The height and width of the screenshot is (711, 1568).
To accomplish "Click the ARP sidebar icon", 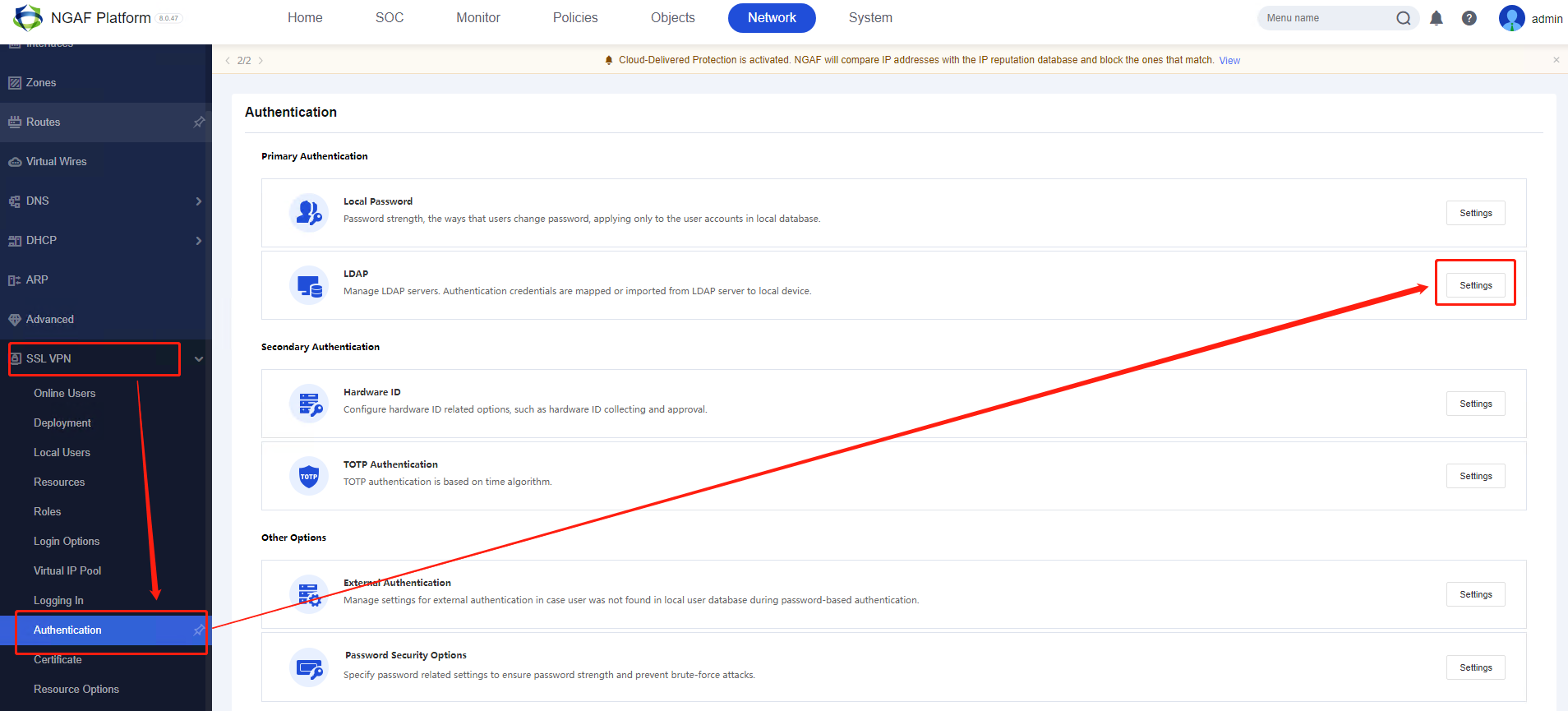I will [x=15, y=280].
